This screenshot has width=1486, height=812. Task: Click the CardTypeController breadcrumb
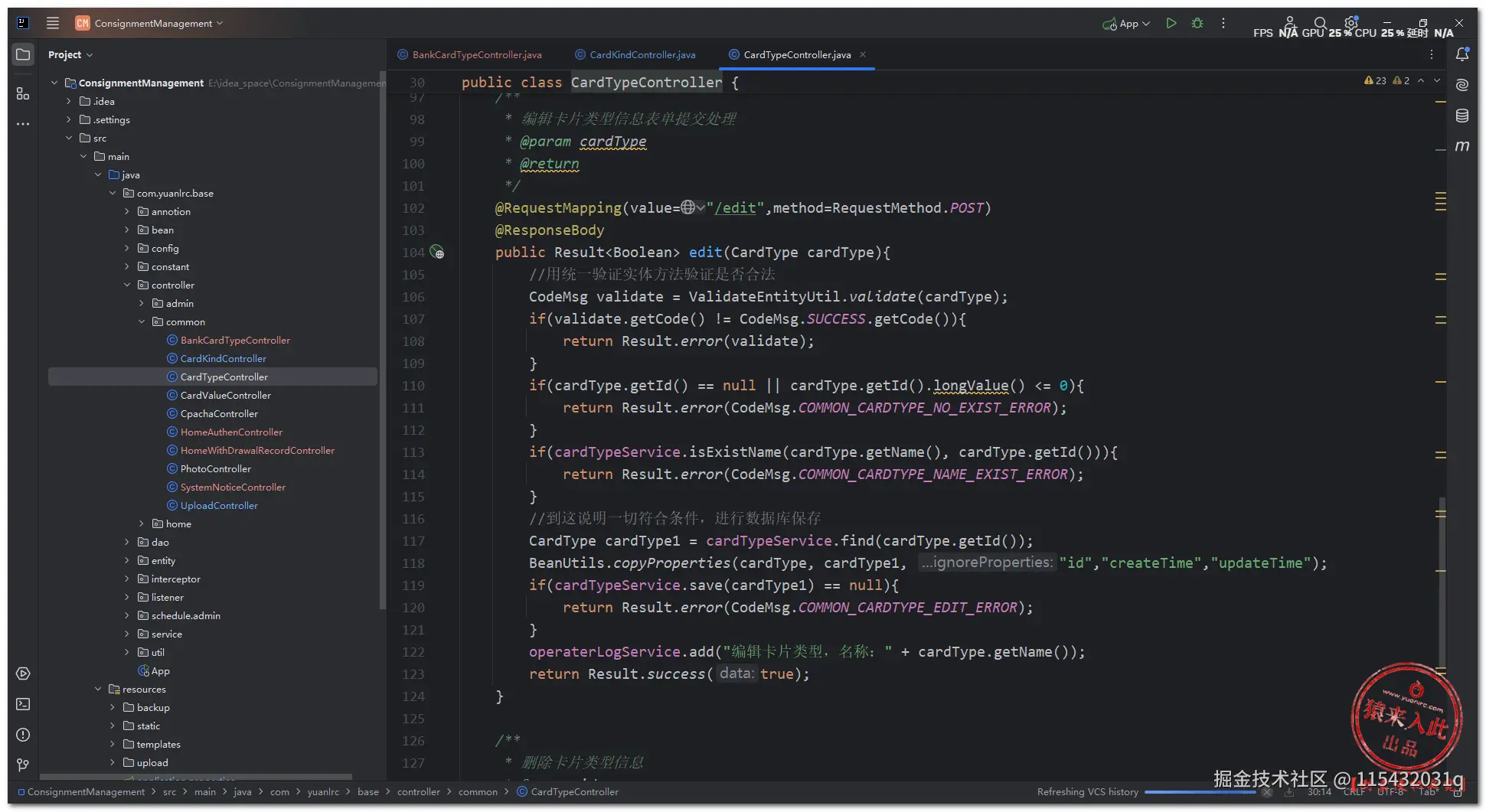(x=568, y=791)
